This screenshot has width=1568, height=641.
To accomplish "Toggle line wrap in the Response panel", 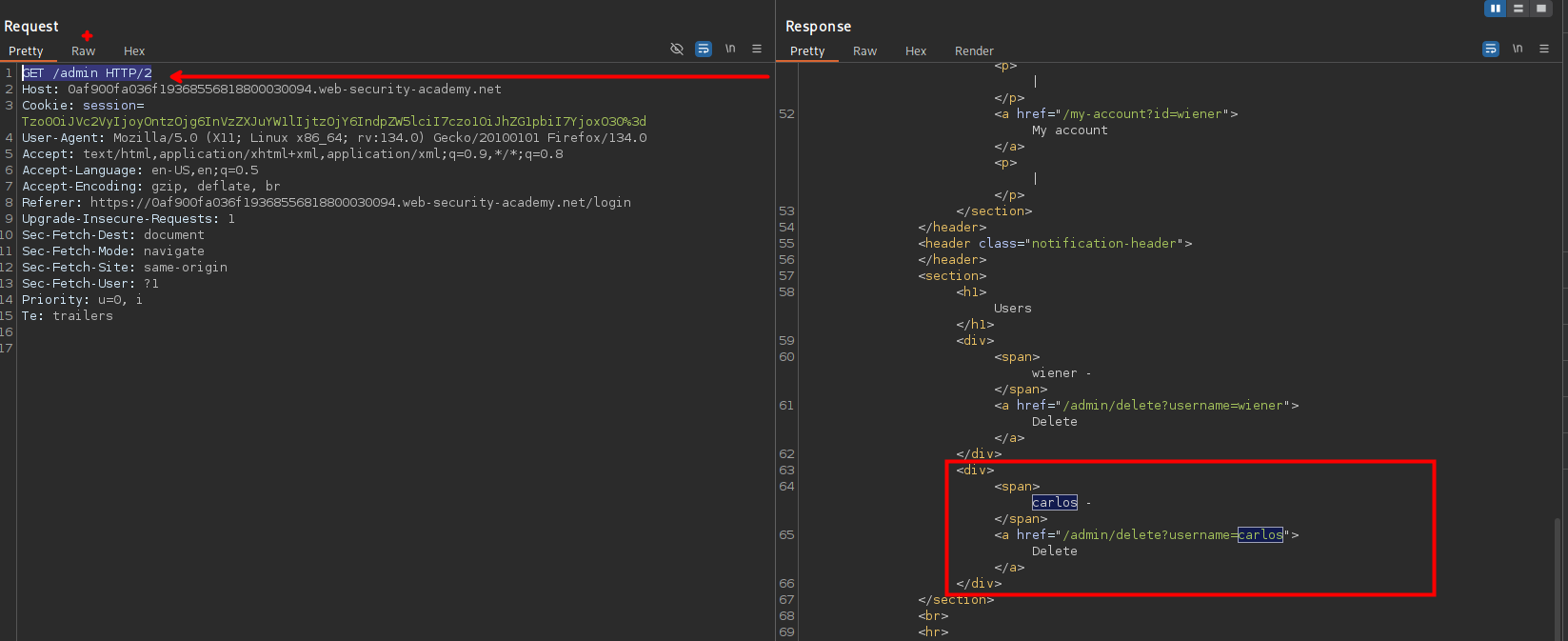I will [1491, 49].
